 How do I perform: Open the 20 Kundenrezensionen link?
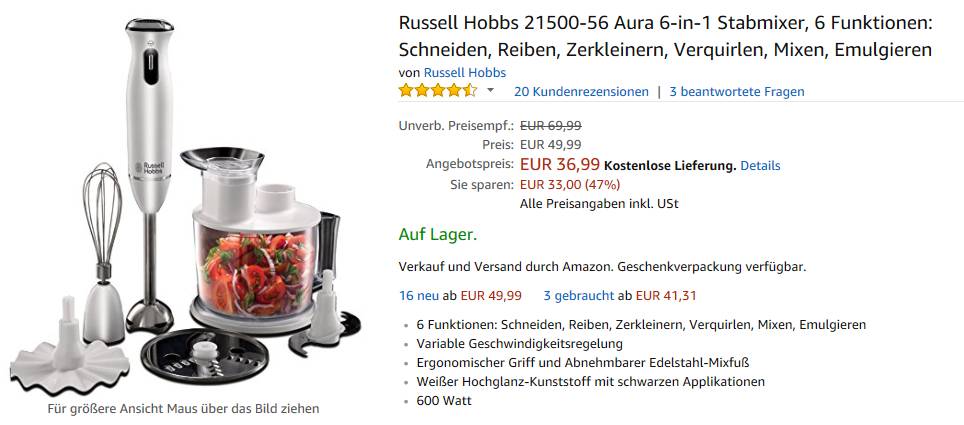point(581,92)
